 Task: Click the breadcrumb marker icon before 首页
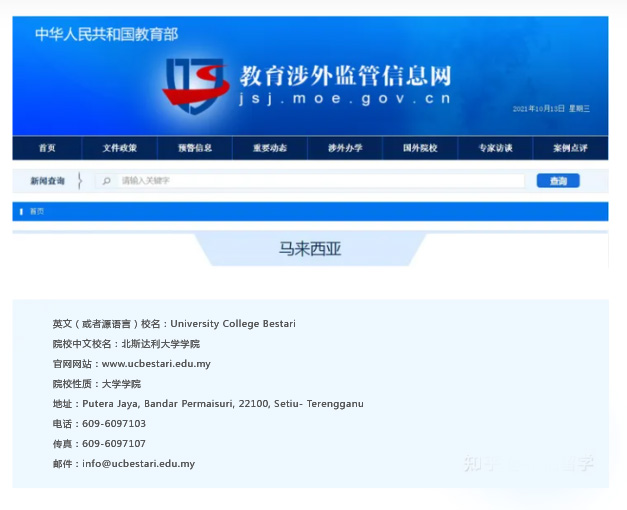[x=22, y=211]
